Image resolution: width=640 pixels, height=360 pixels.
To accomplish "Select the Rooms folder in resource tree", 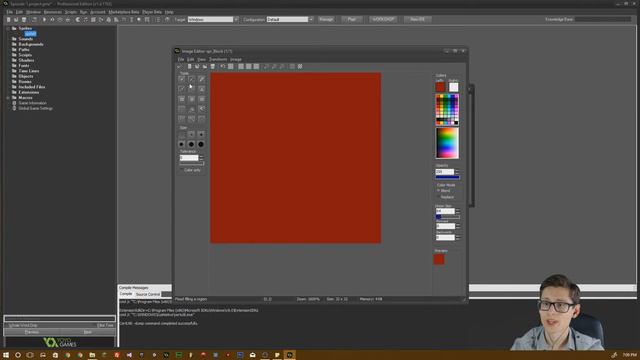I will (x=24, y=82).
